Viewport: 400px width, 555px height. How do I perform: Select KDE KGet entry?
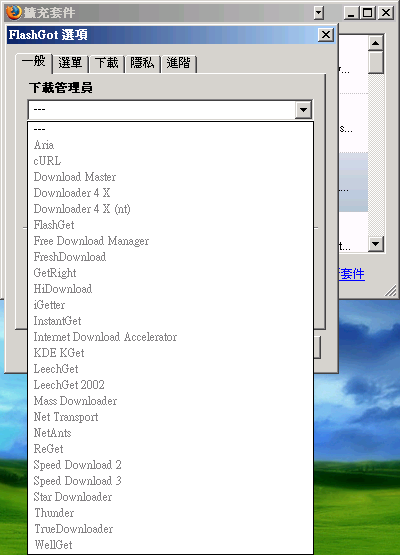pyautogui.click(x=170, y=353)
